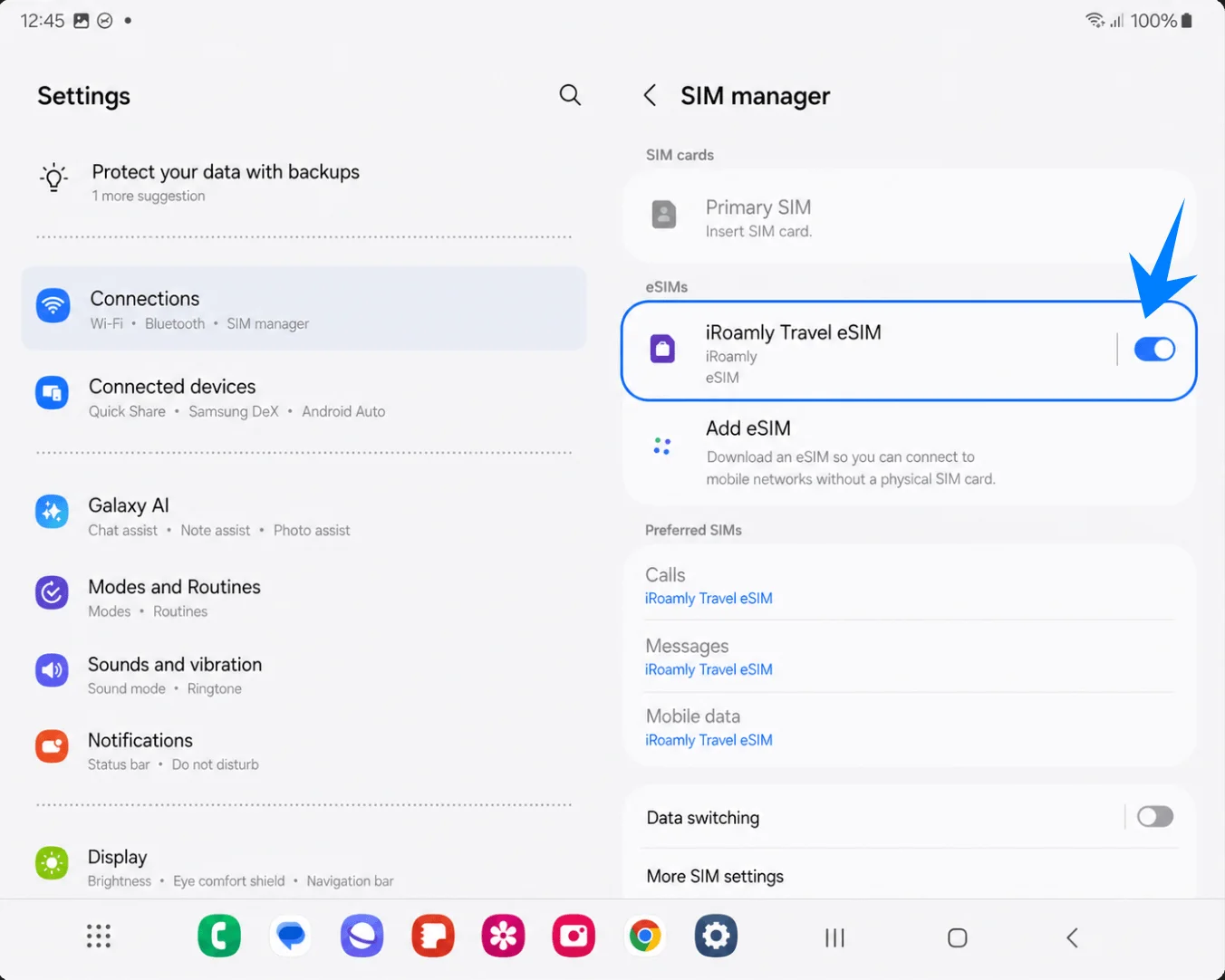Choose preferred SIM for Calls
The image size is (1225, 980).
[909, 585]
